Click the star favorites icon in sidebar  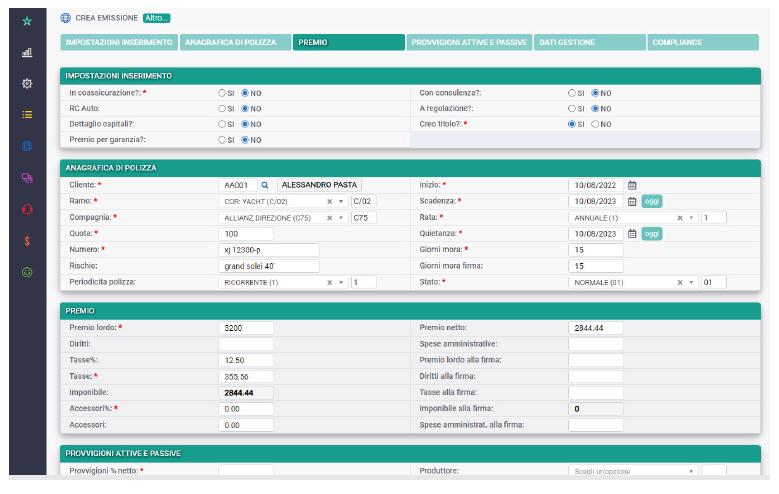coord(27,21)
